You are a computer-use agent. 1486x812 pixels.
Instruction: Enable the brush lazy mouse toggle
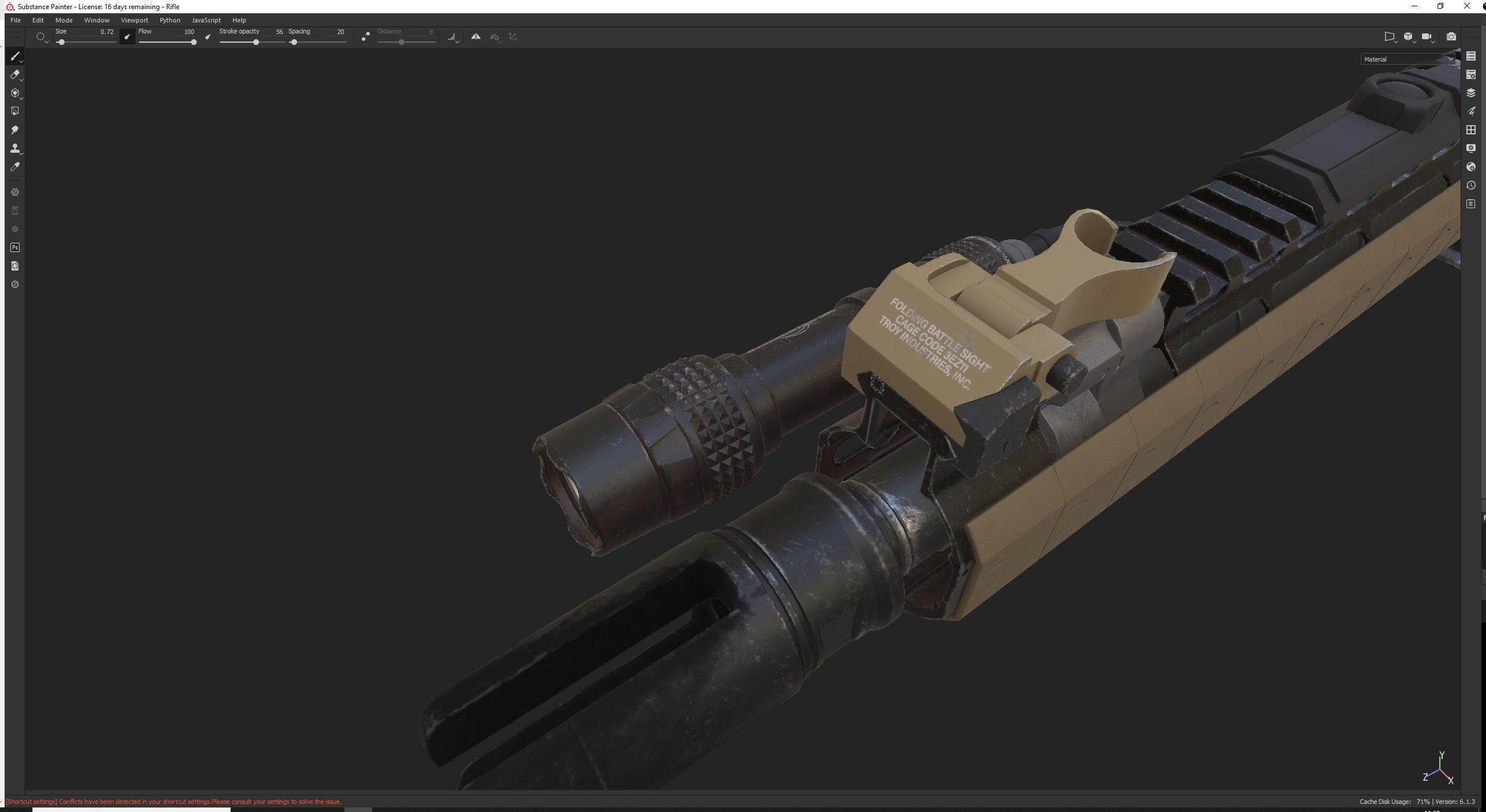[x=365, y=36]
